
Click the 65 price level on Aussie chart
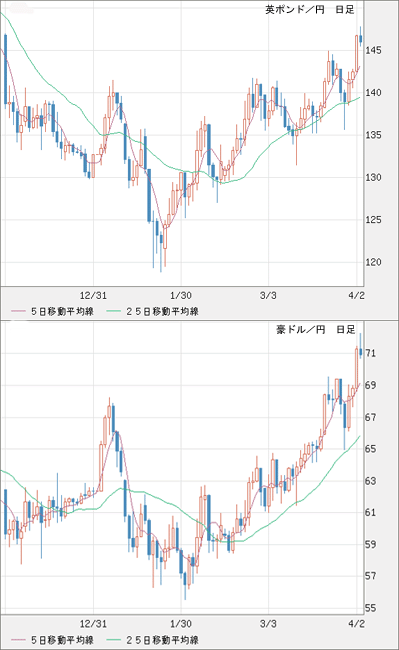click(371, 449)
